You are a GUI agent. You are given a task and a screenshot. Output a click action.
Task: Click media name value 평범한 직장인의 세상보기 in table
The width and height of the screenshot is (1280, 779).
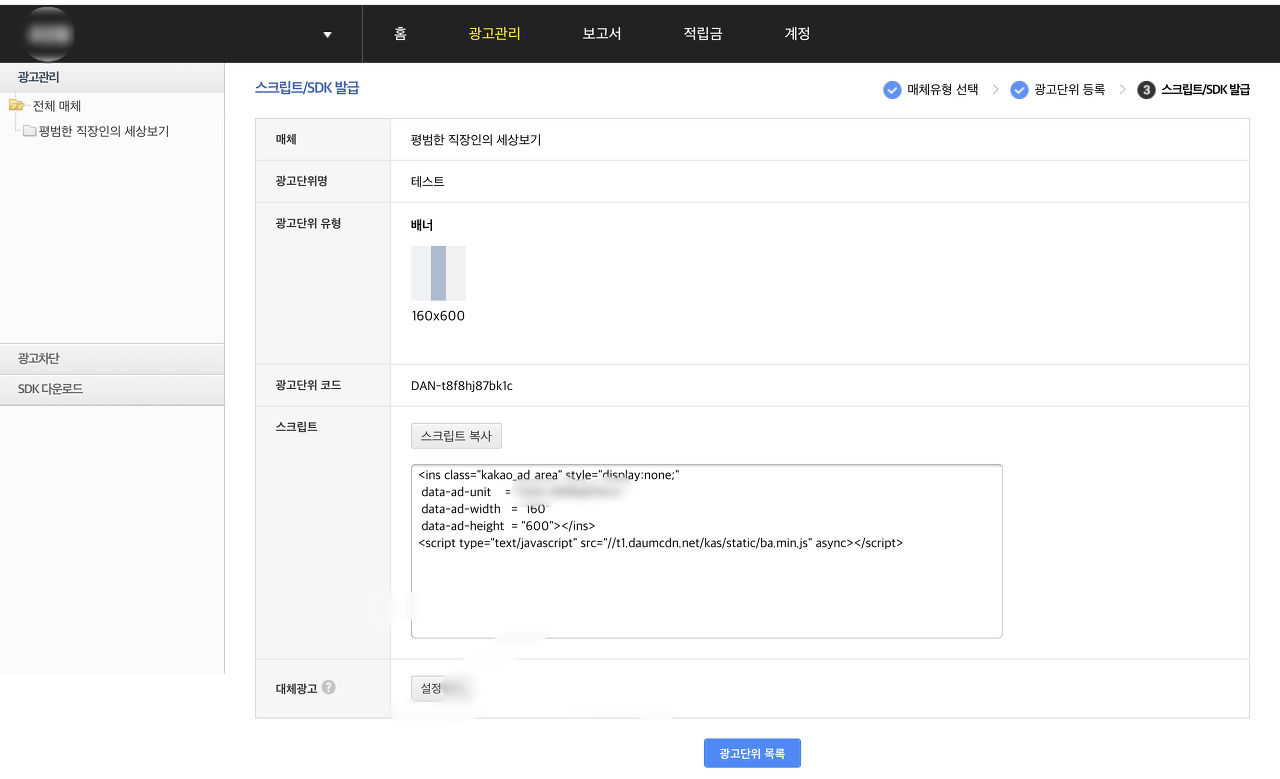click(476, 140)
